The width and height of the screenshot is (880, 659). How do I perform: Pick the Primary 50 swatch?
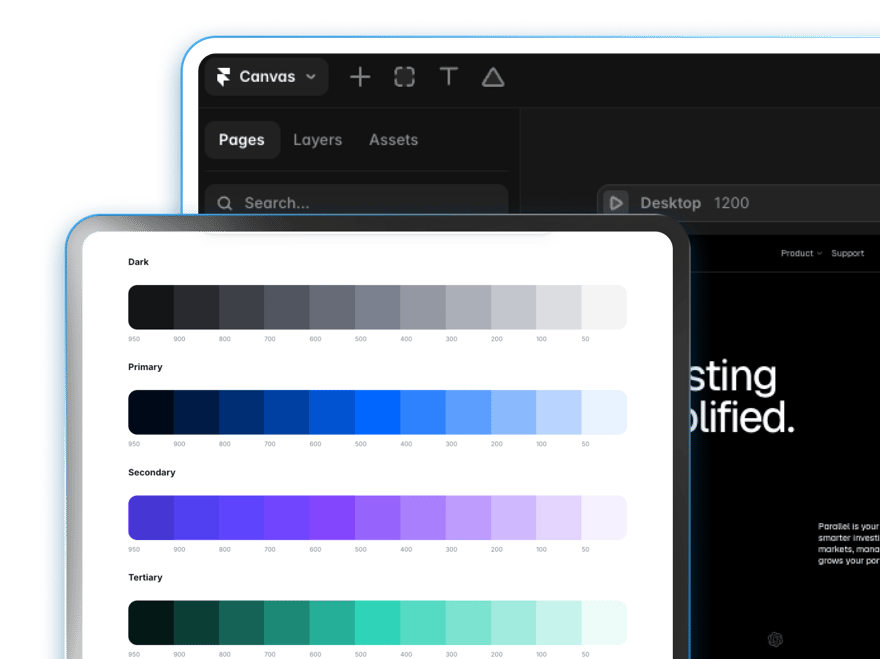pos(604,412)
